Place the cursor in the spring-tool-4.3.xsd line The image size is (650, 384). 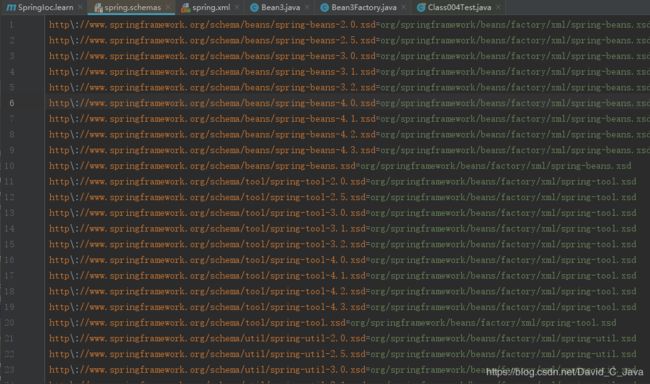342,307
